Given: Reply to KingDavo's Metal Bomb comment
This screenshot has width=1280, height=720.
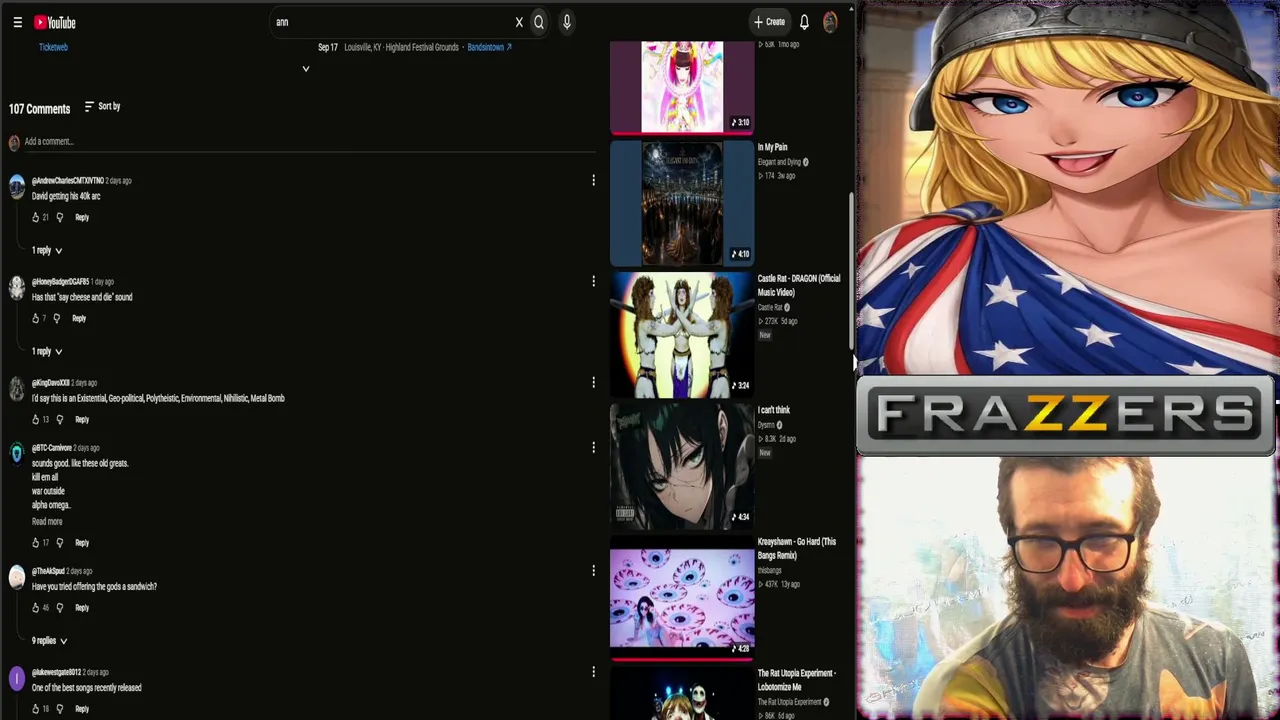Looking at the screenshot, I should pyautogui.click(x=82, y=419).
